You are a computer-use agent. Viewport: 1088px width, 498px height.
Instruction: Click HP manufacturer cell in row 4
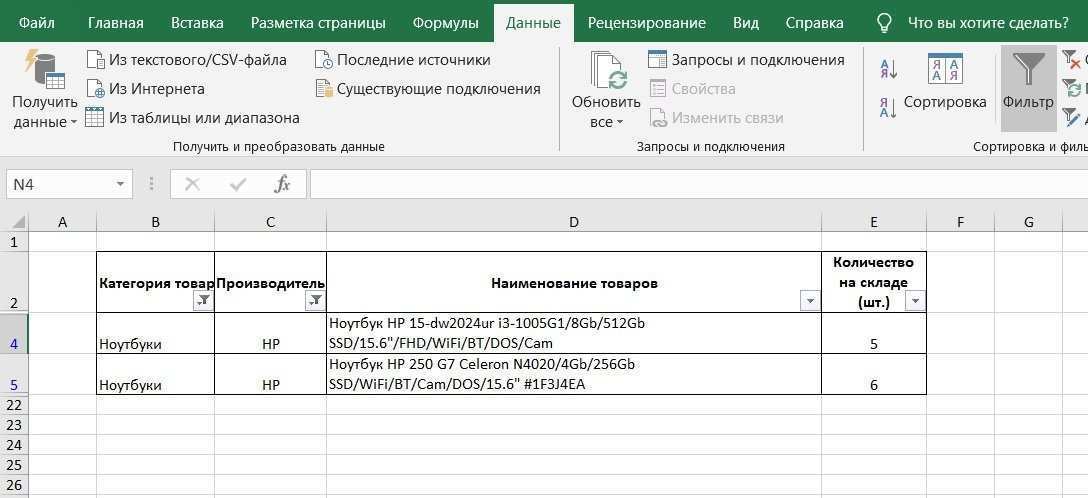(x=271, y=334)
